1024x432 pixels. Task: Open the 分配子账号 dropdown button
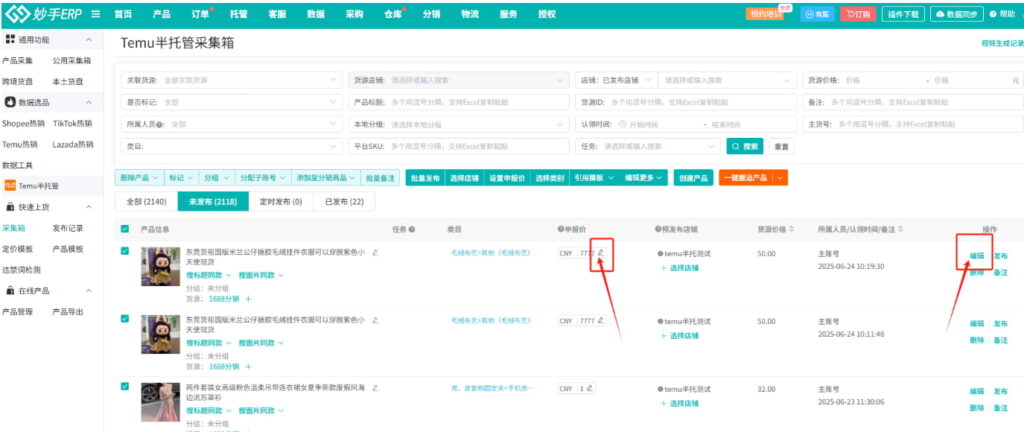click(x=263, y=177)
